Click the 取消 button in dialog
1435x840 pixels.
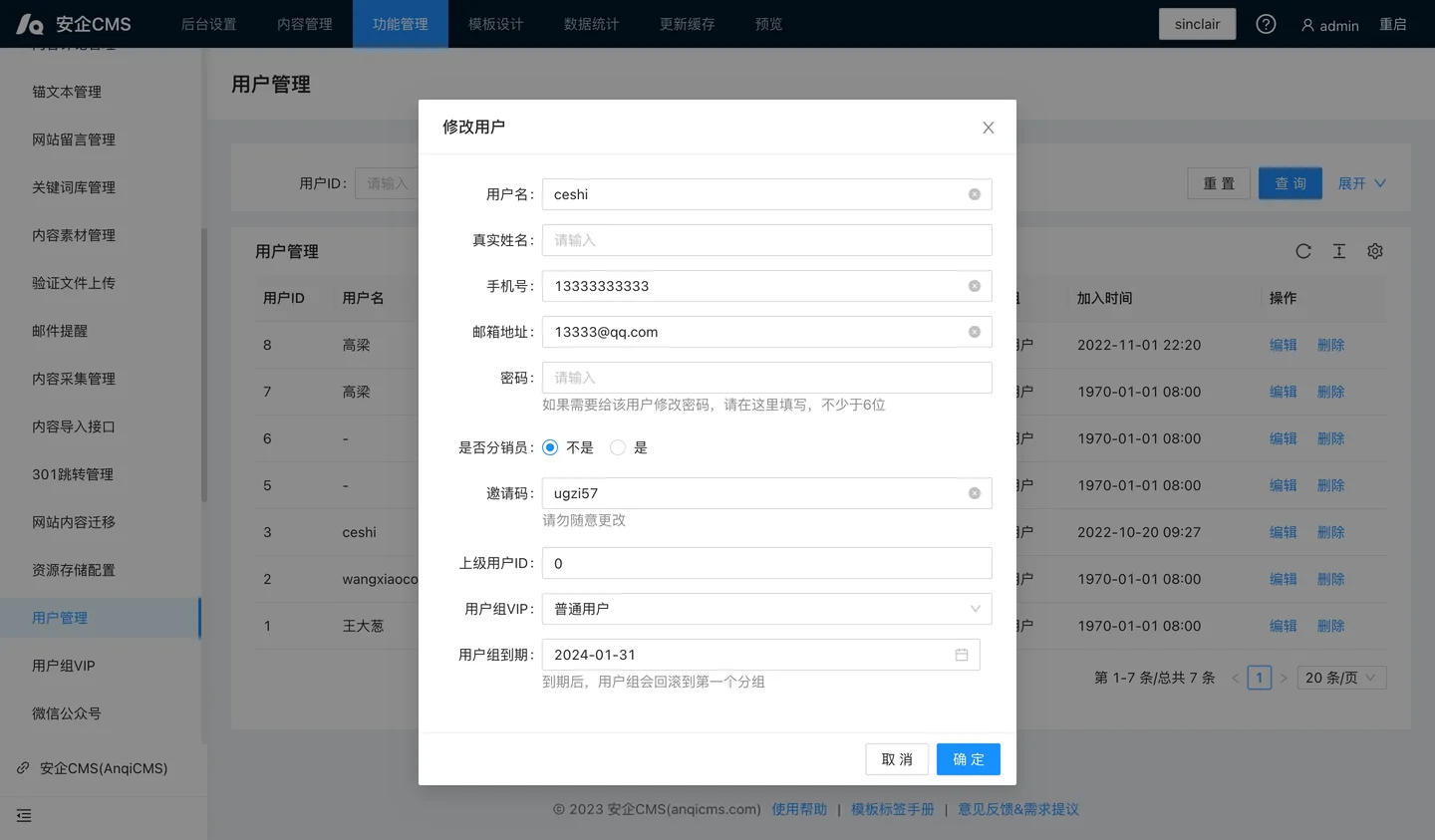(x=897, y=759)
